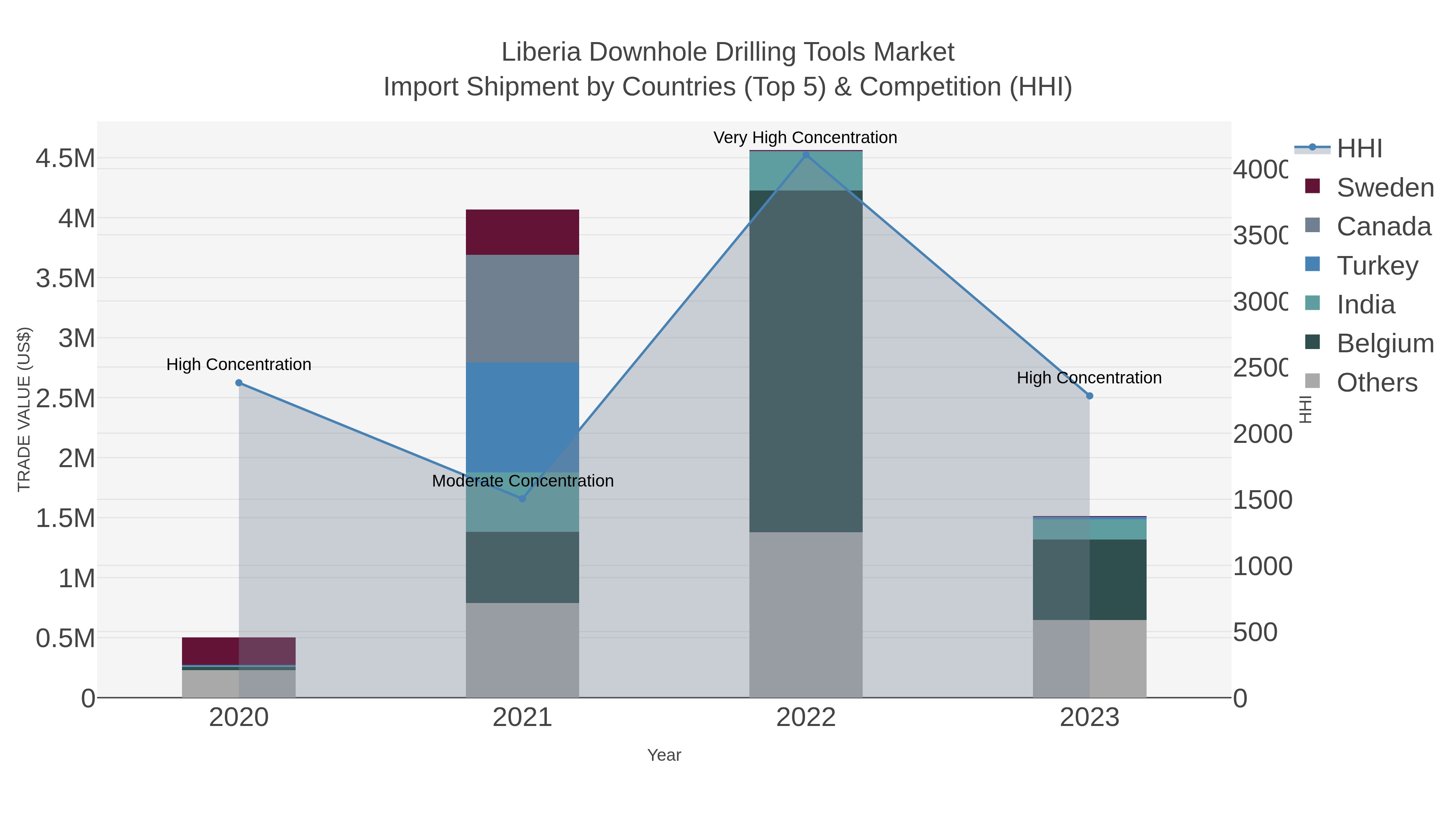This screenshot has width=1456, height=819.
Task: Click the 2023 x-axis label
Action: click(x=1090, y=718)
